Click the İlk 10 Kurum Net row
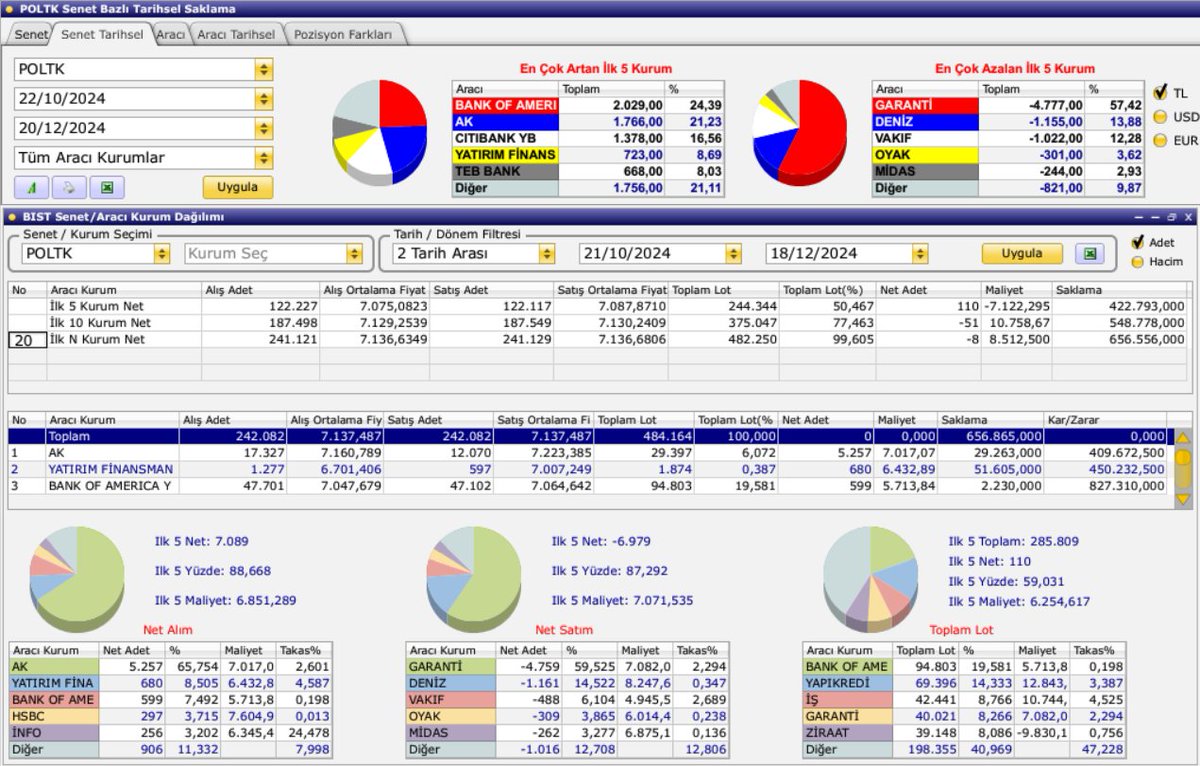This screenshot has width=1200, height=766. (x=598, y=323)
